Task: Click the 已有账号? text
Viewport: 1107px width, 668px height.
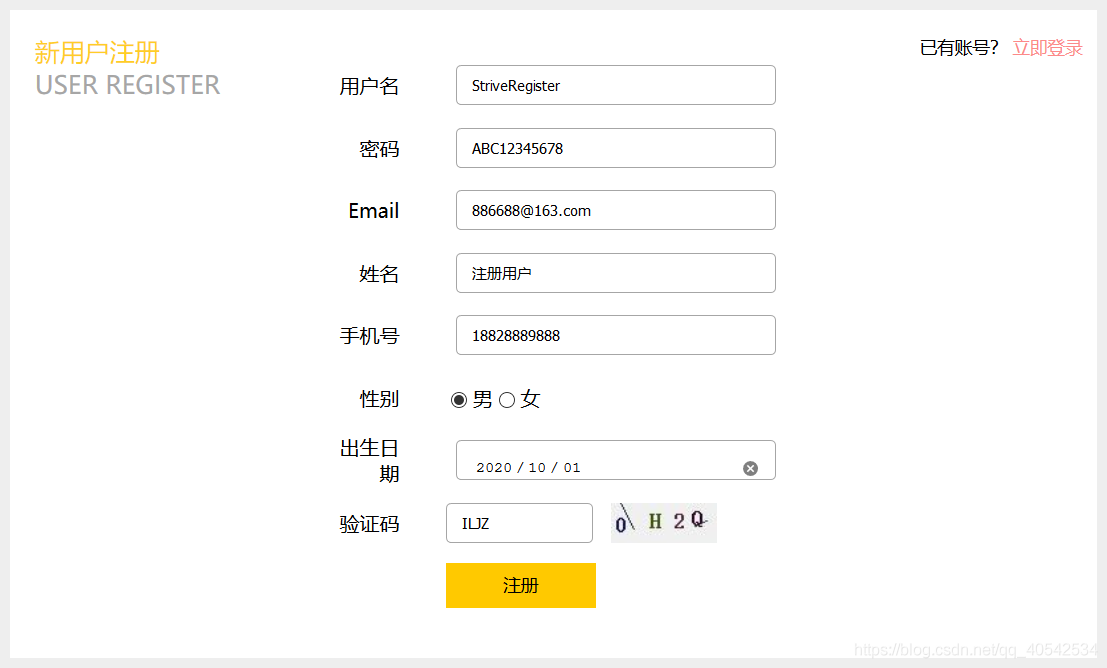Action: click(x=959, y=48)
